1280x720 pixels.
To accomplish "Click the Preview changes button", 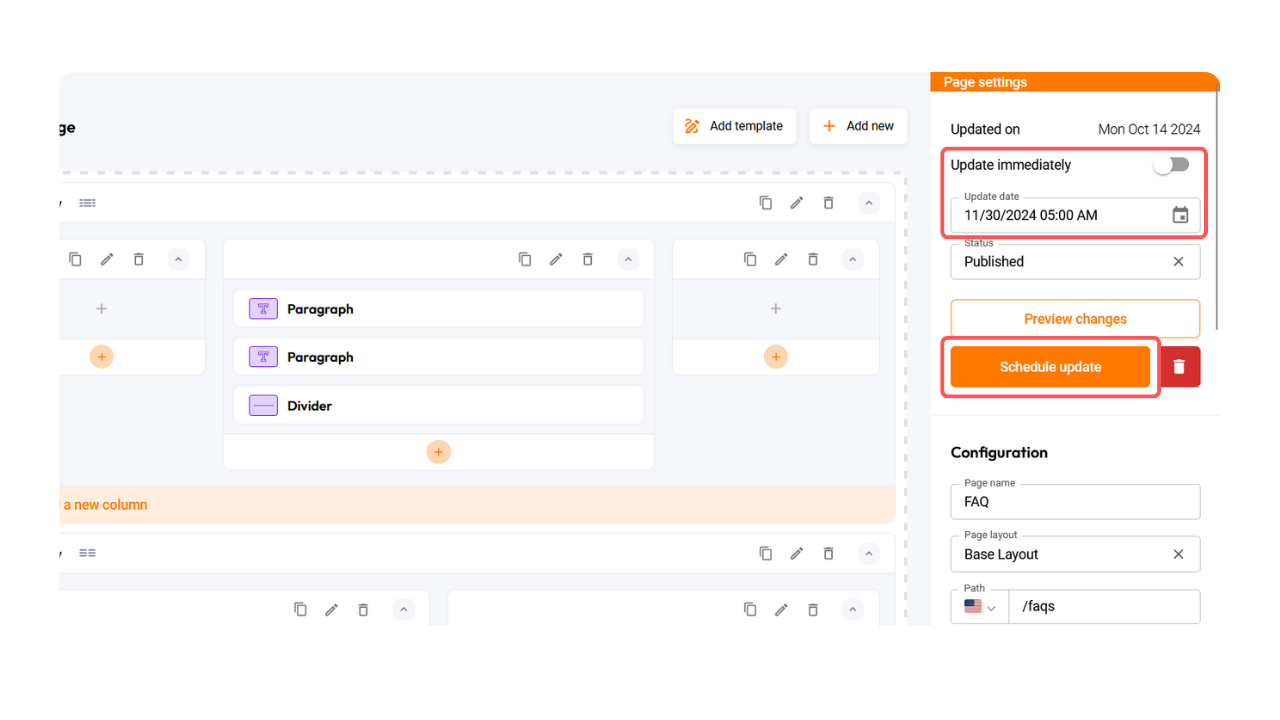I will 1075,319.
